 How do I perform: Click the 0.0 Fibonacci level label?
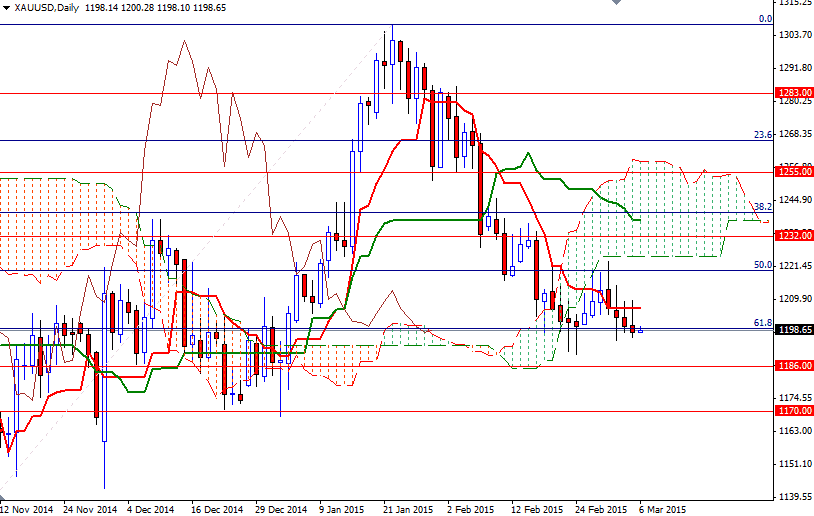tap(765, 19)
